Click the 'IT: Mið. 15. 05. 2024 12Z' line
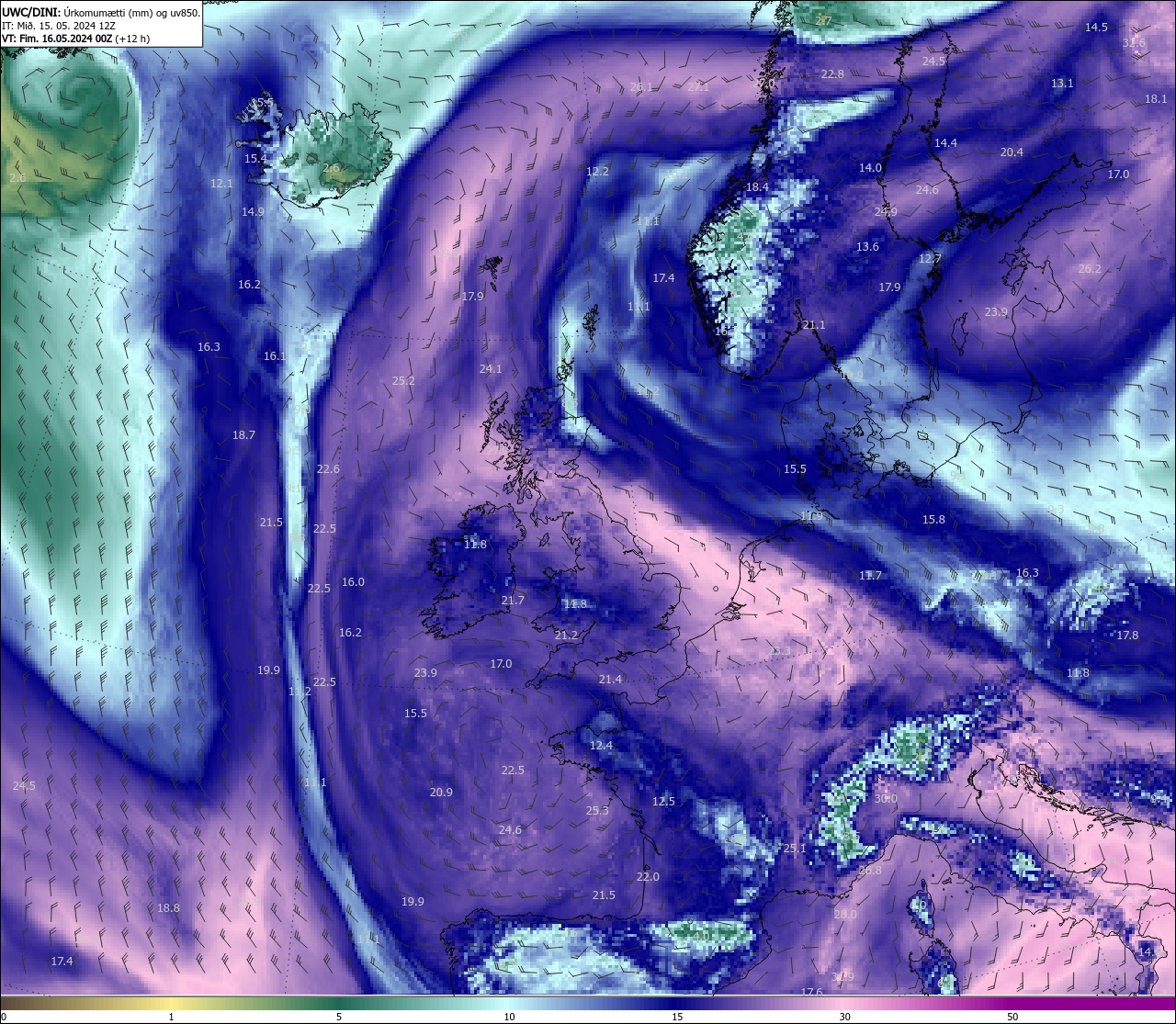The width and height of the screenshot is (1176, 1024). click(x=59, y=27)
